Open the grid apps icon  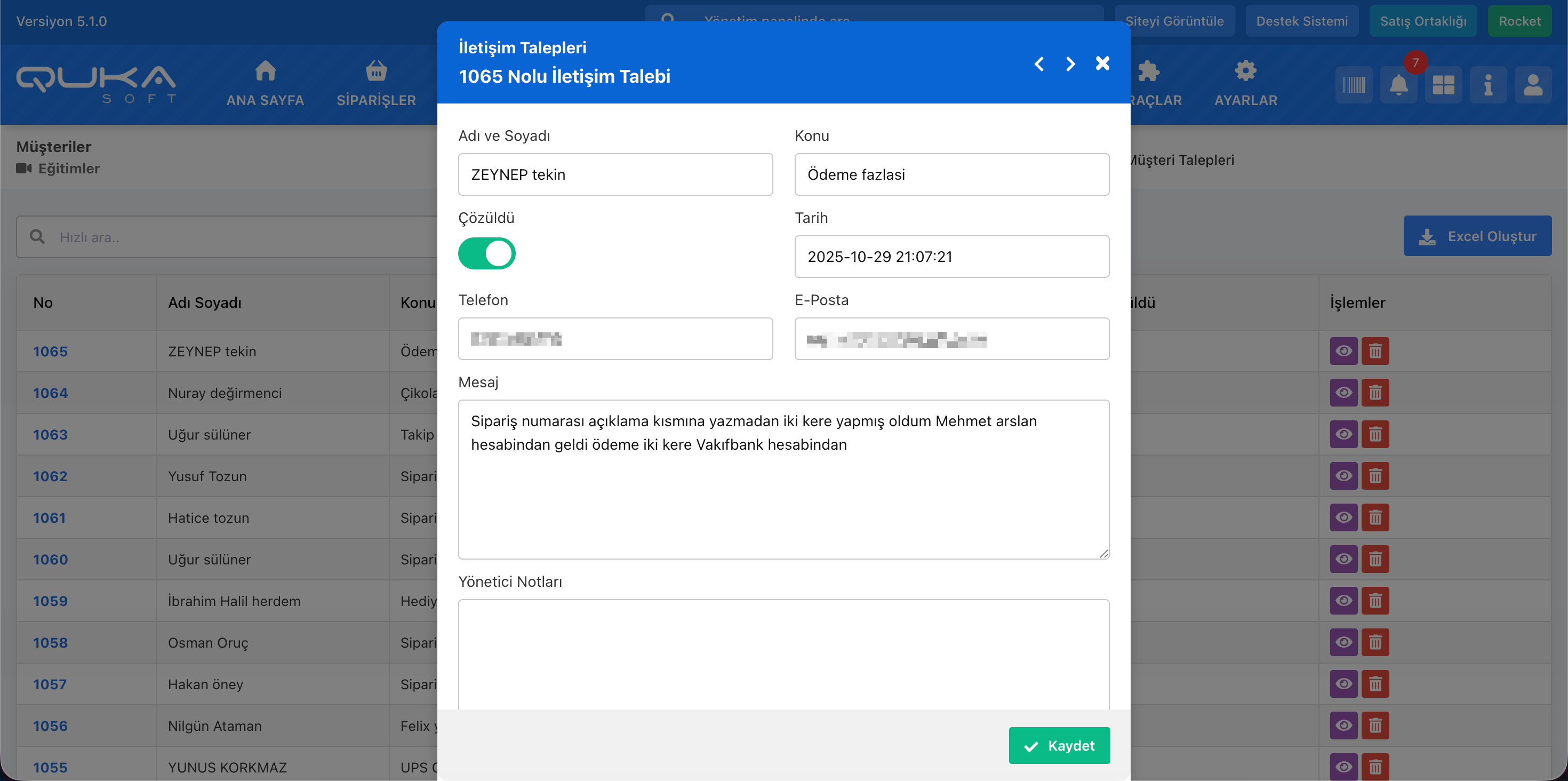[x=1443, y=85]
